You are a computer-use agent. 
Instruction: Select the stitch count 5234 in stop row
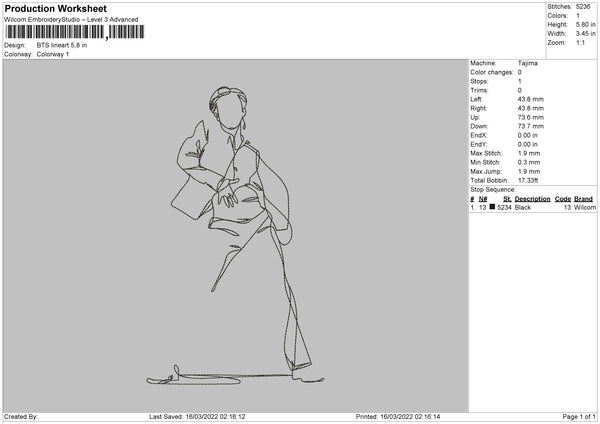pos(504,207)
